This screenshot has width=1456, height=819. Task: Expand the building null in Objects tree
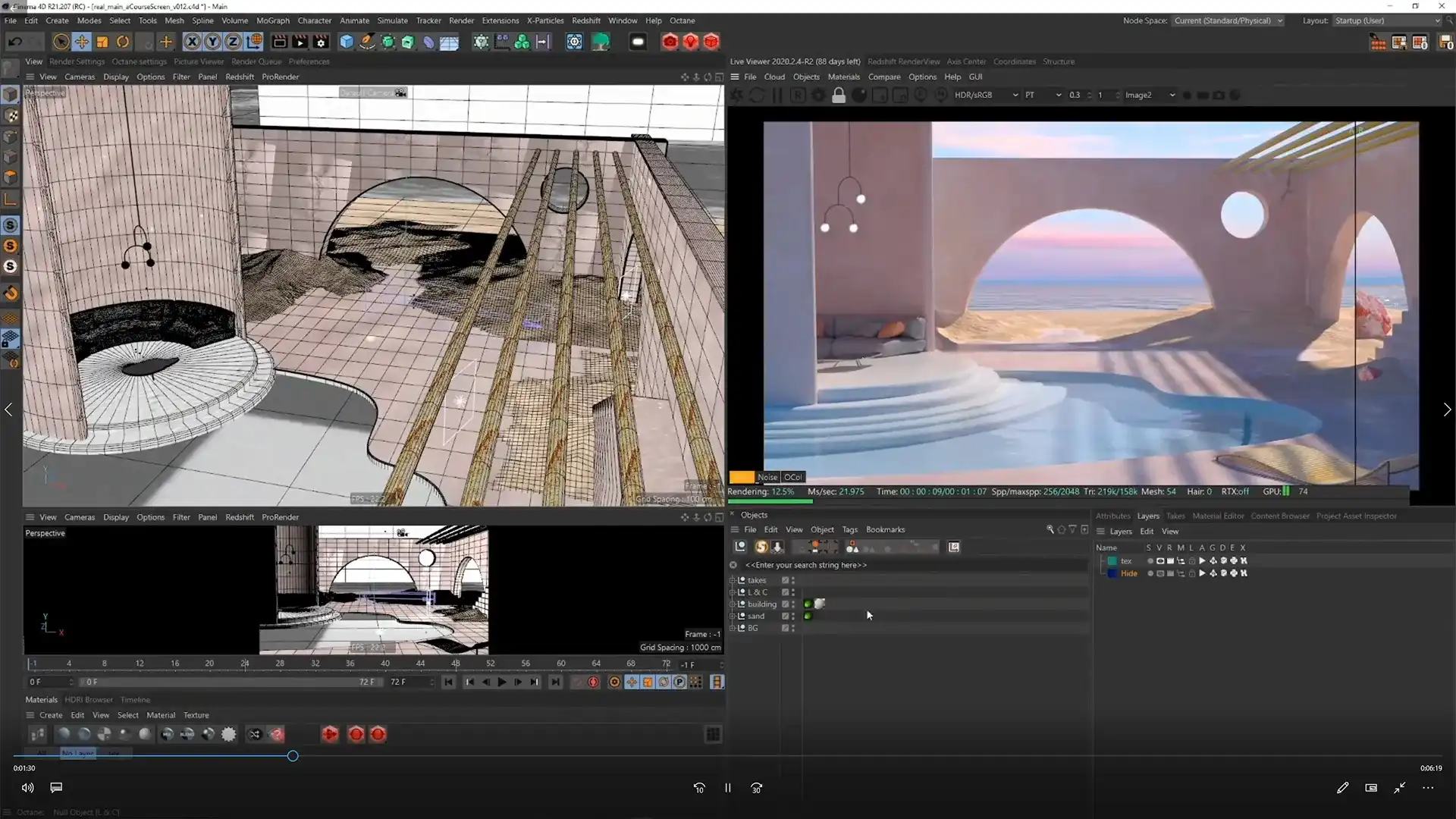click(733, 604)
